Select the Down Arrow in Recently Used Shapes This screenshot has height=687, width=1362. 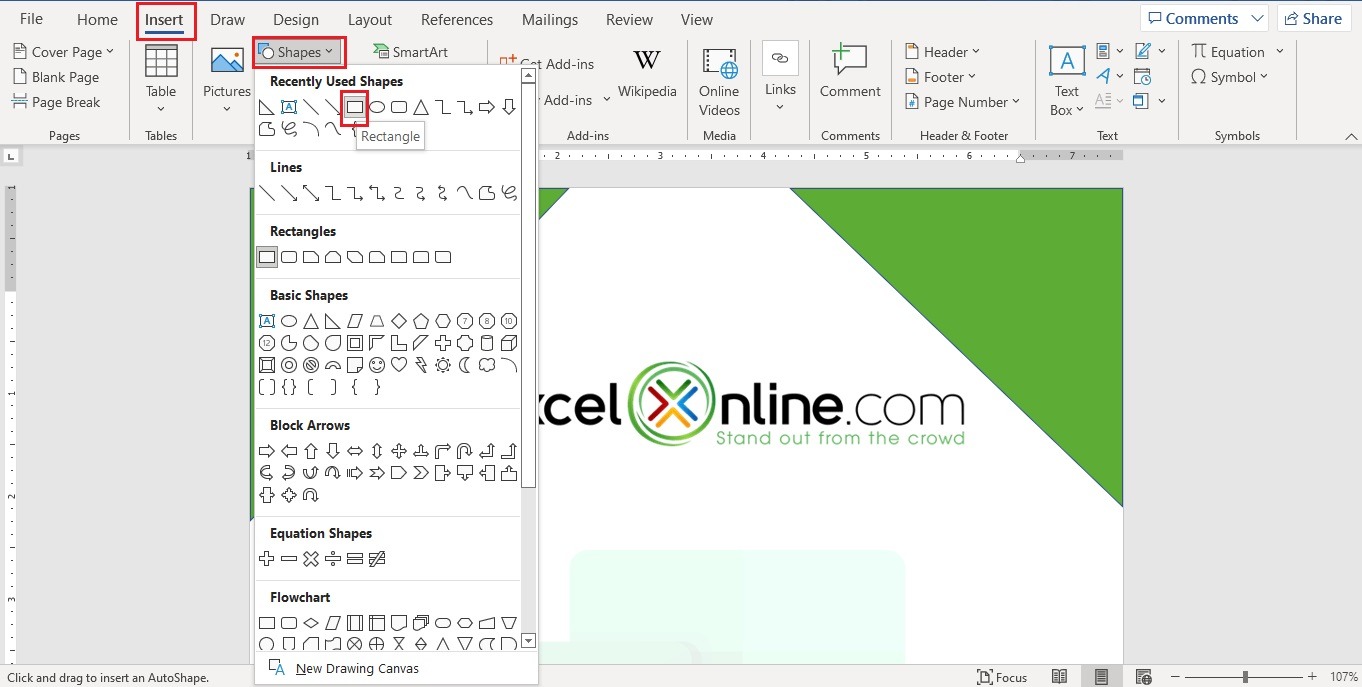point(509,107)
